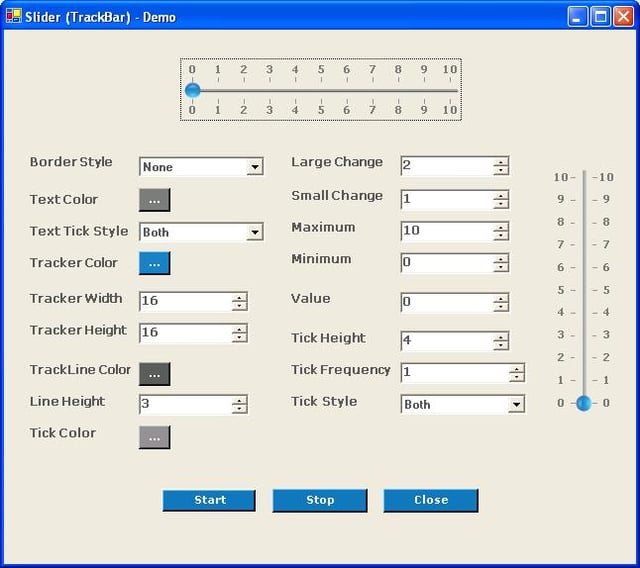Open the TrackLine Color picker button

click(x=155, y=374)
